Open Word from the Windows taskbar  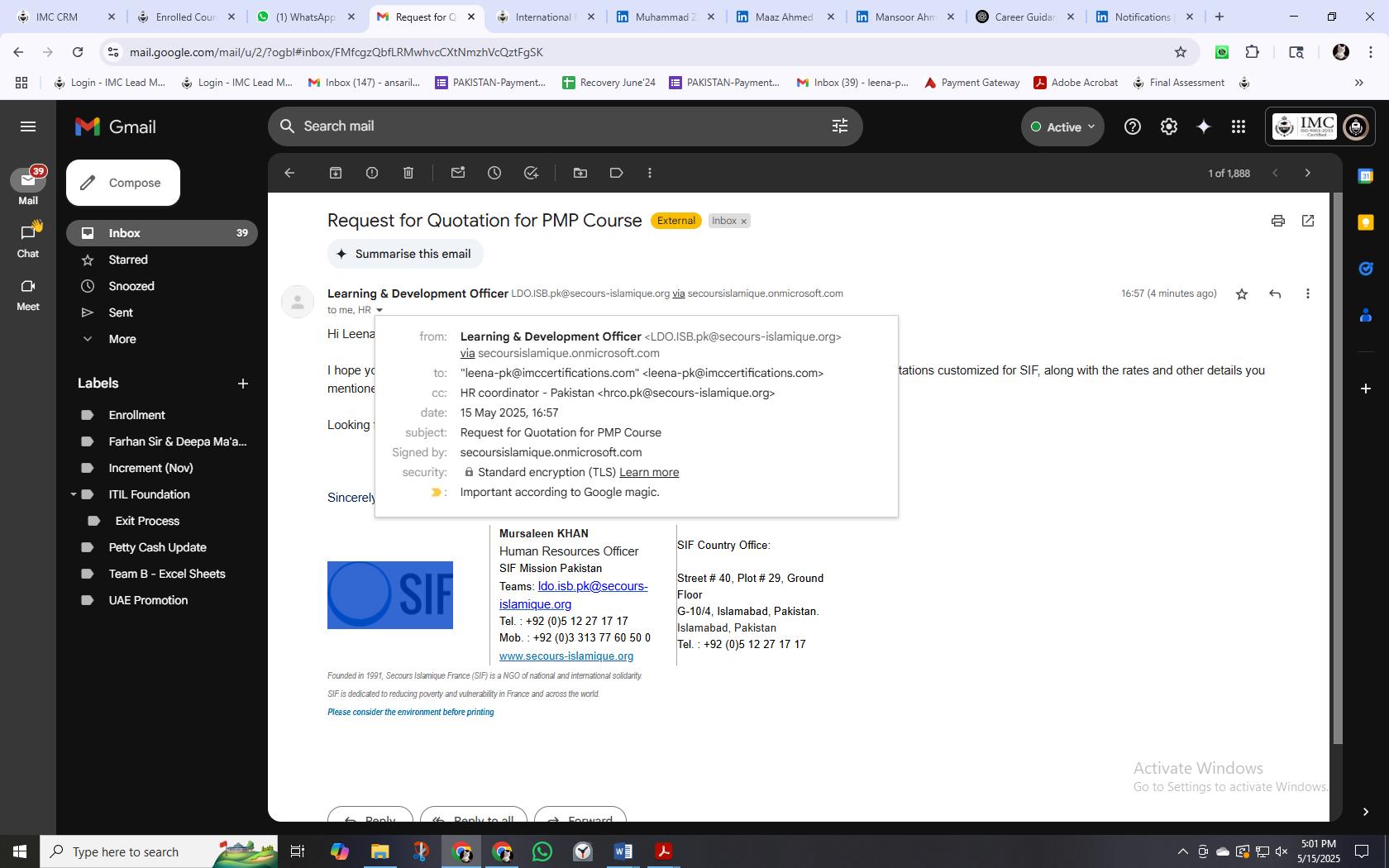[x=623, y=851]
